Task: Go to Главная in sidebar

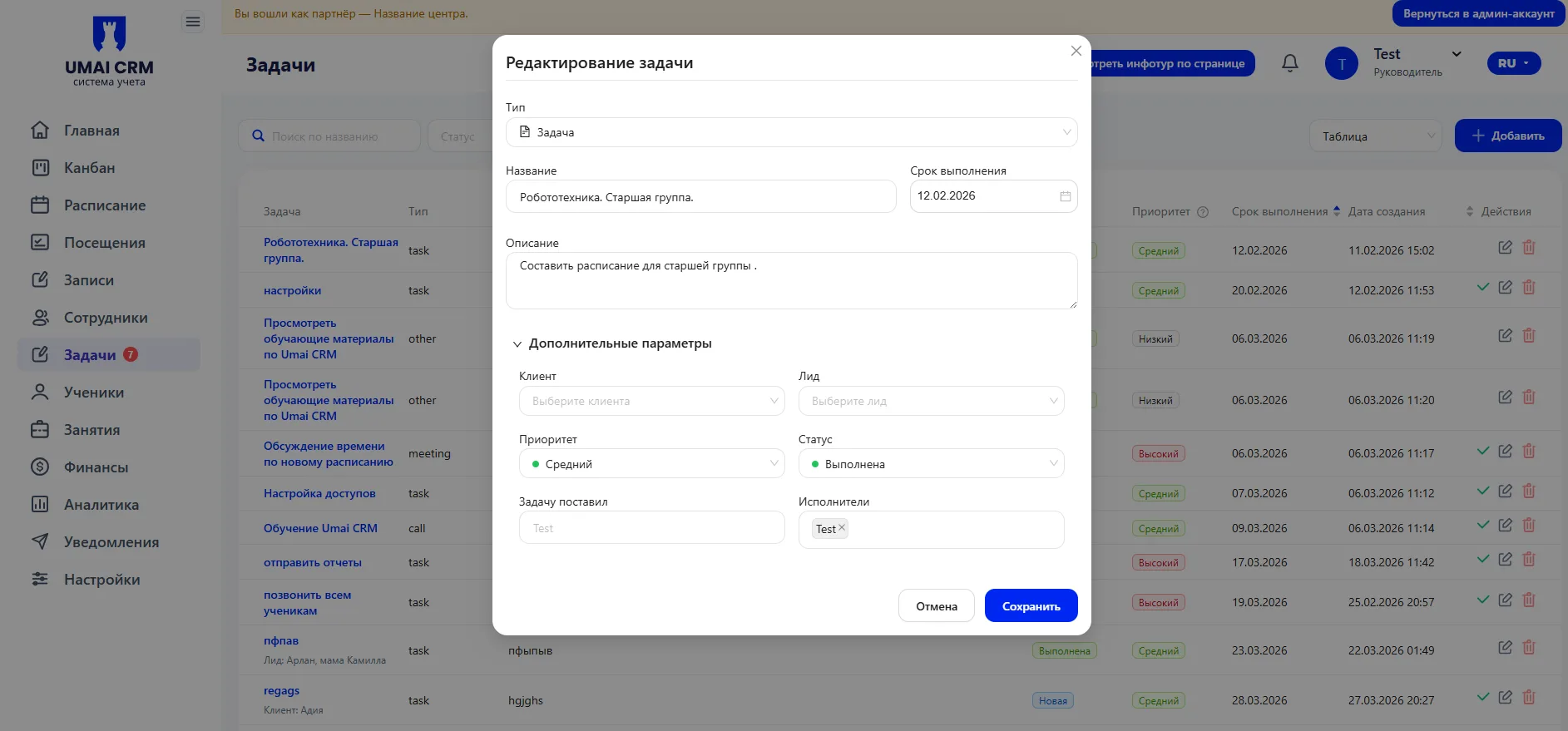Action: click(92, 131)
